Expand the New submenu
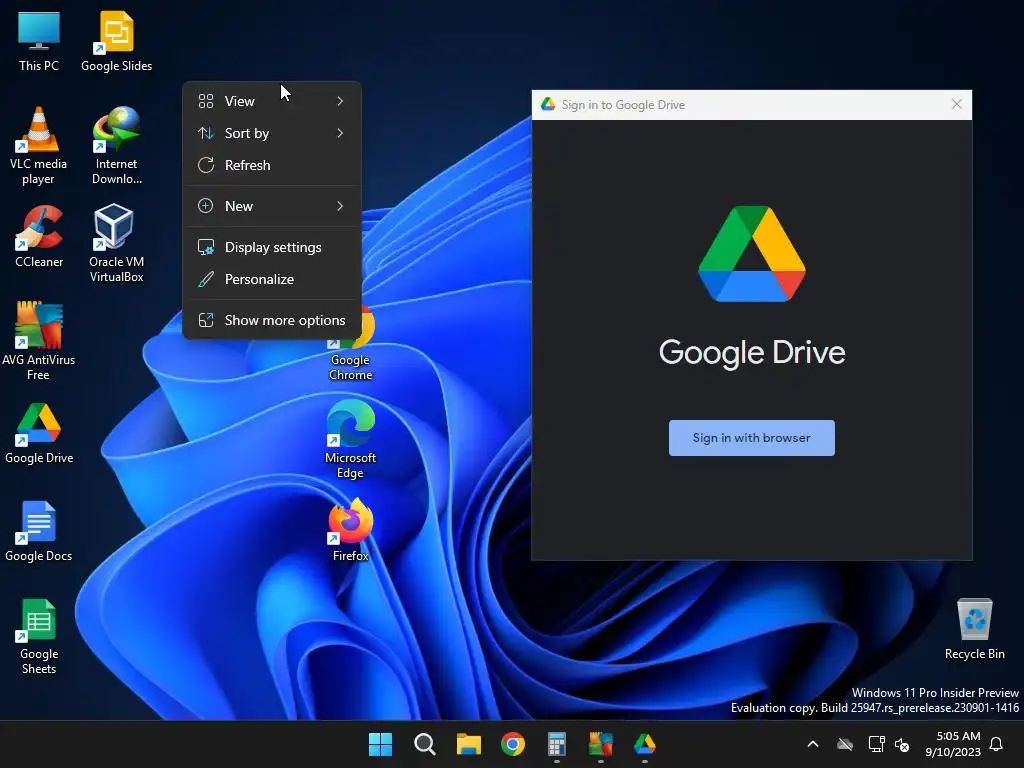This screenshot has height=768, width=1024. [272, 206]
